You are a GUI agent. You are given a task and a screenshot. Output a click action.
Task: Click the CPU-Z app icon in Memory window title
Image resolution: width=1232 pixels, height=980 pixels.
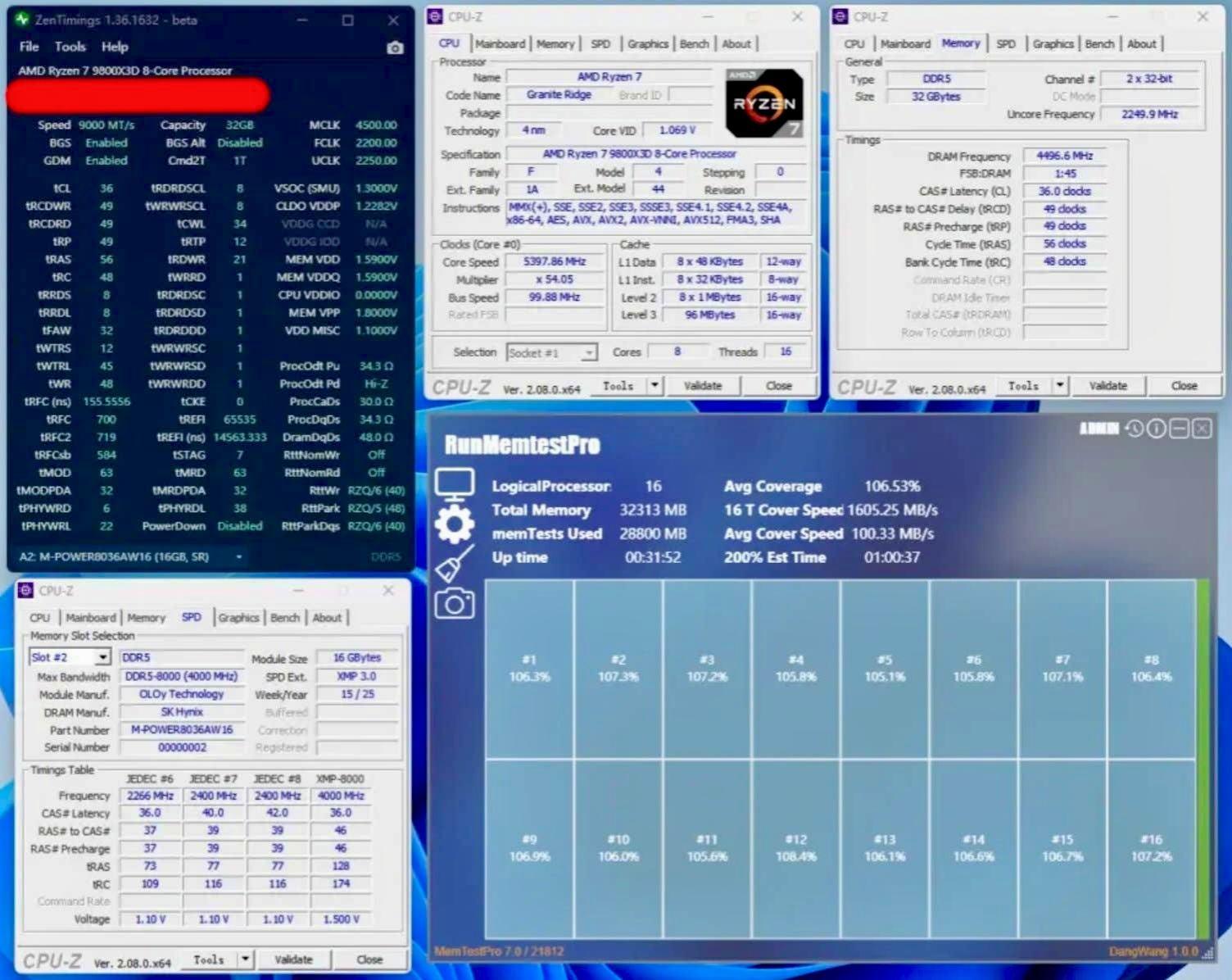point(840,16)
